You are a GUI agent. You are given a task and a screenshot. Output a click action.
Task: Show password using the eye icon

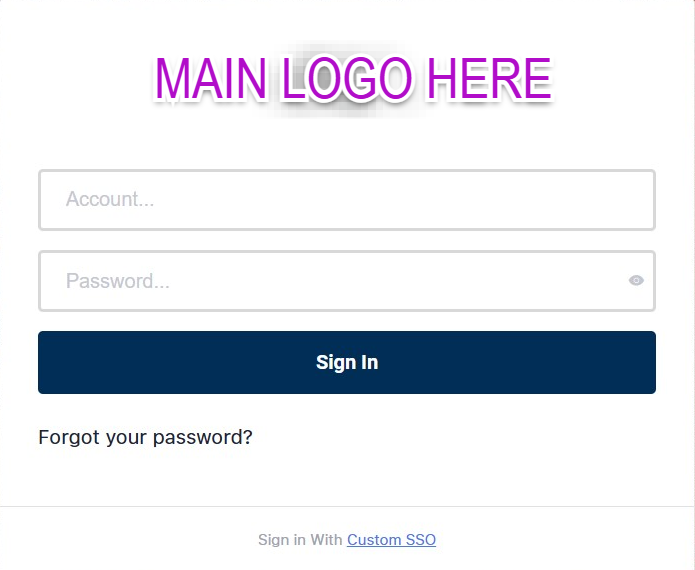tap(636, 281)
